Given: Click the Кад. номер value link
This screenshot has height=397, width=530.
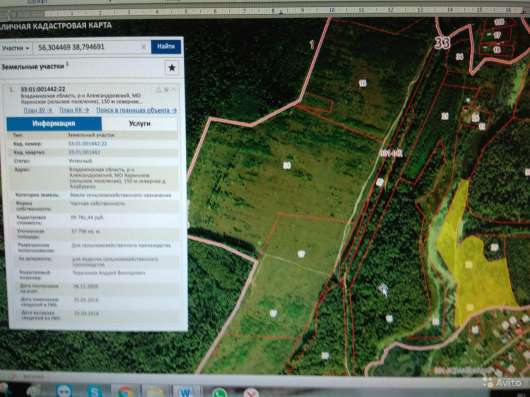Looking at the screenshot, I should point(88,144).
